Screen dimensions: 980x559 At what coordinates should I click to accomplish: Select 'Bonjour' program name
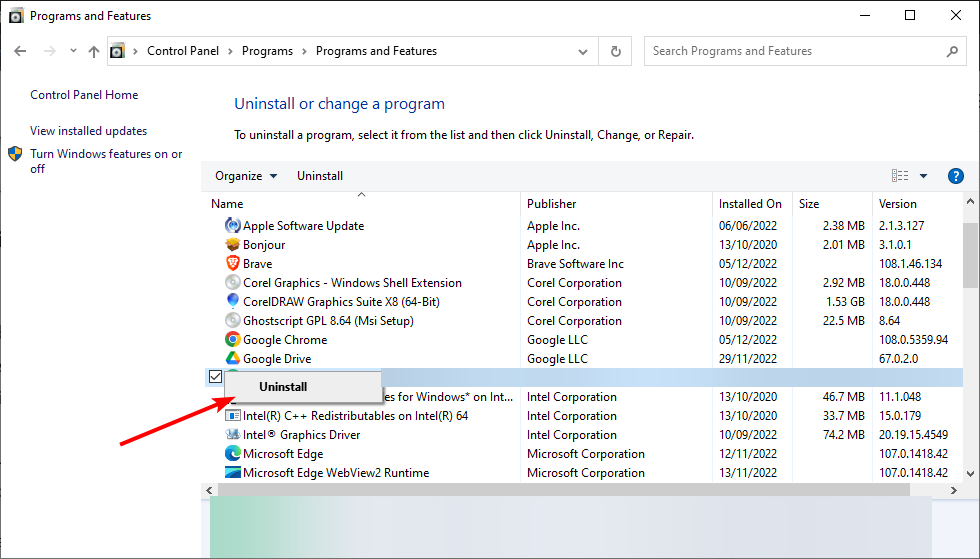tap(264, 244)
